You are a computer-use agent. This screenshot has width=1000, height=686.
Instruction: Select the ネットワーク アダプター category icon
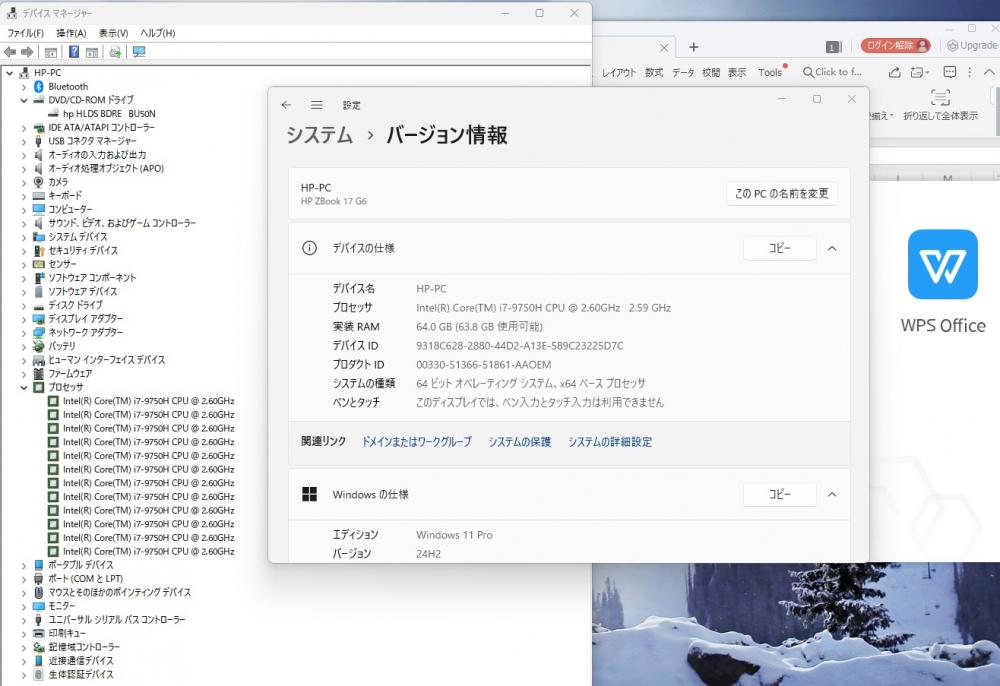[x=38, y=332]
